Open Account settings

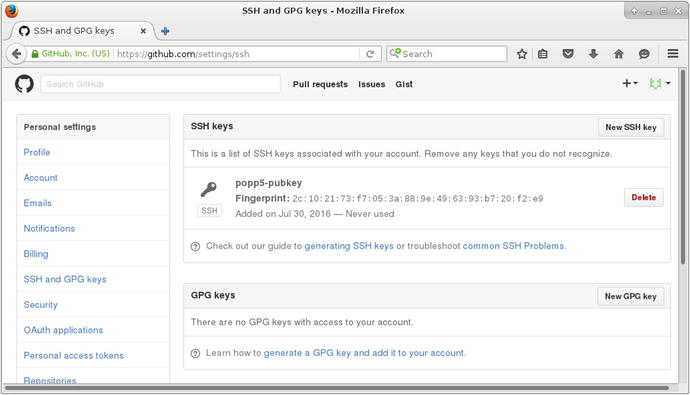click(x=40, y=178)
